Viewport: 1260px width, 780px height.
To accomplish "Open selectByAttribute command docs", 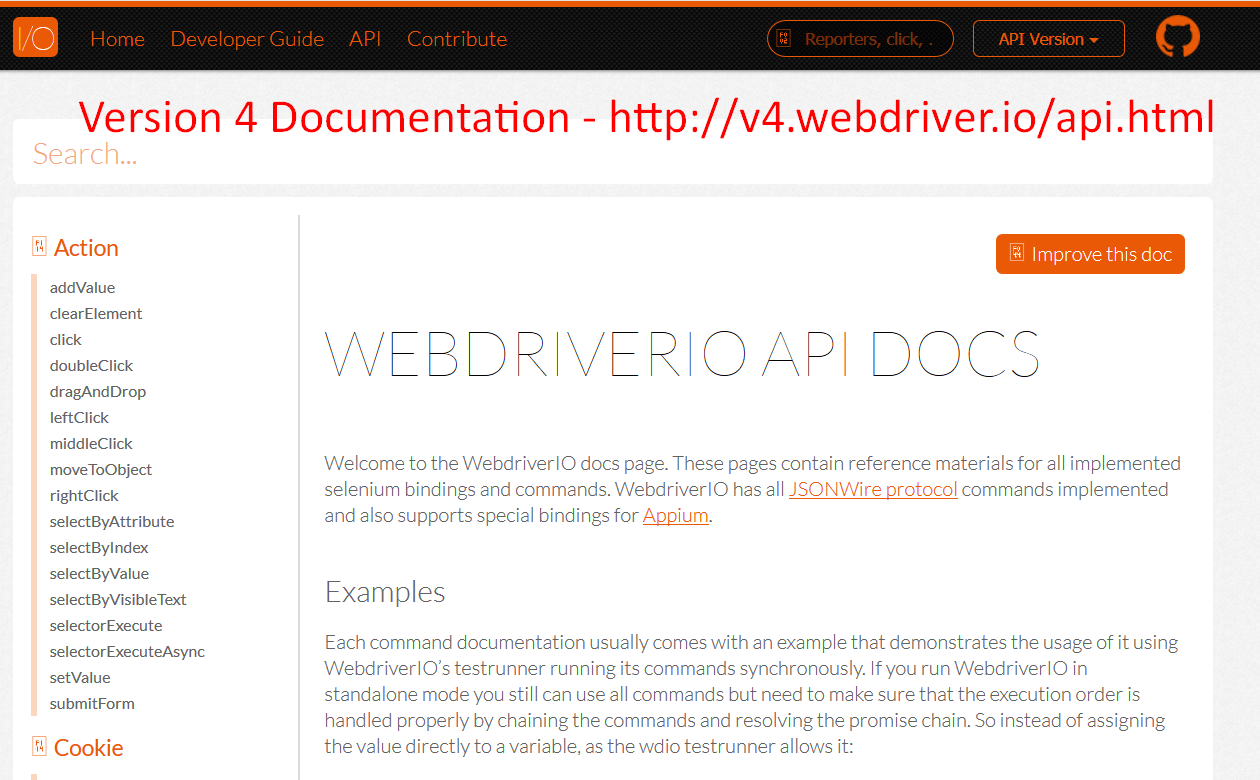I will coord(112,522).
